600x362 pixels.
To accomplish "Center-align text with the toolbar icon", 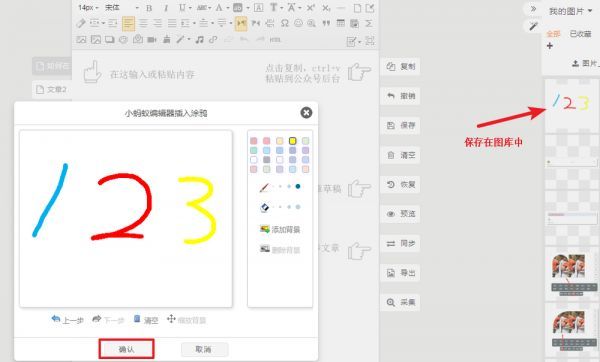I will tap(143, 23).
